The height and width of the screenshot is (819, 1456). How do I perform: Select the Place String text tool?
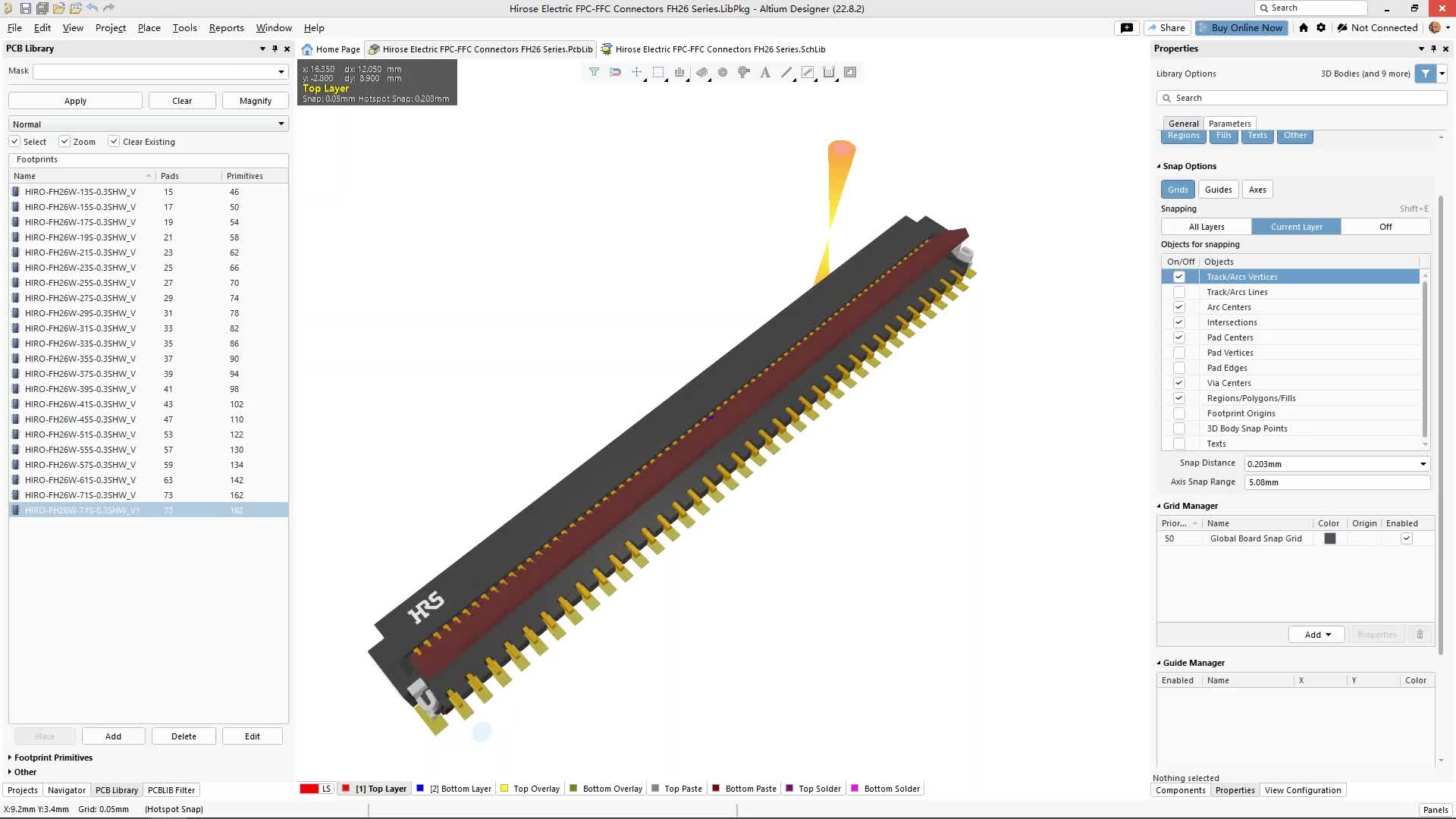pyautogui.click(x=765, y=72)
